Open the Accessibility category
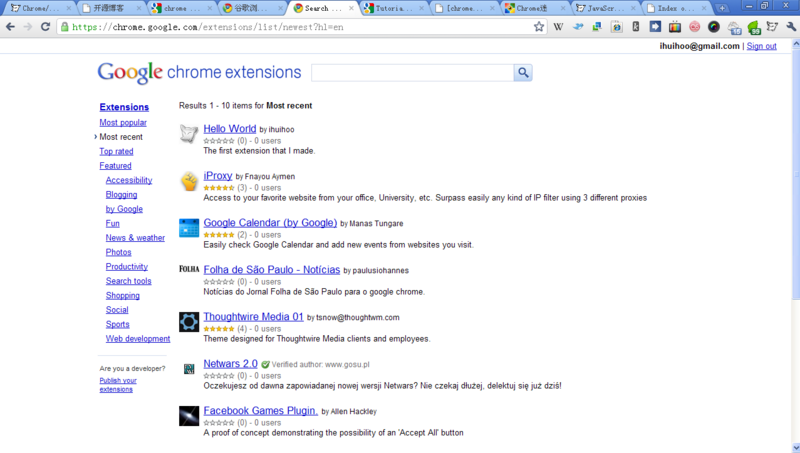 click(x=129, y=180)
